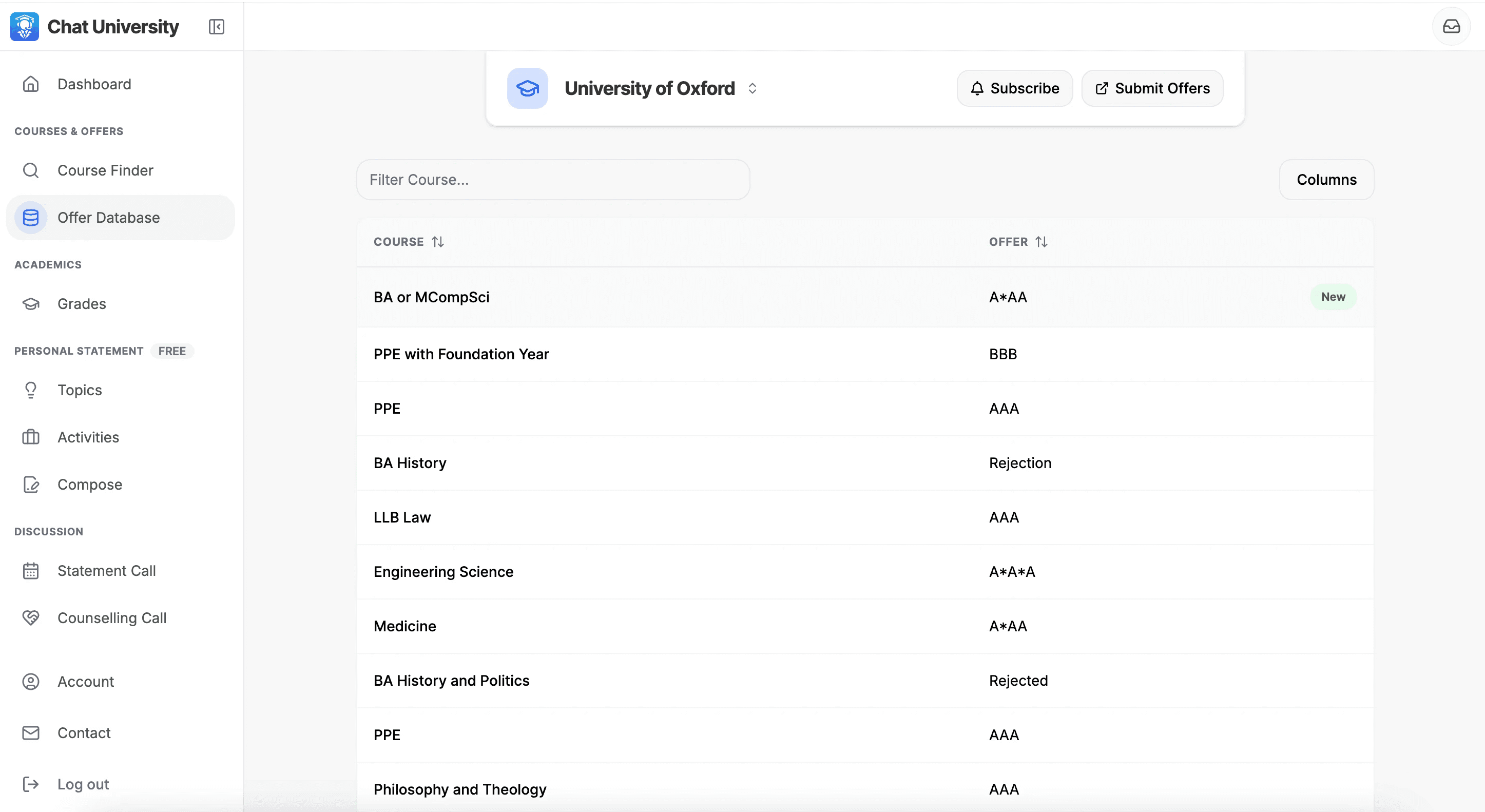Image resolution: width=1485 pixels, height=812 pixels.
Task: Click the Compose pencil icon
Action: point(31,485)
